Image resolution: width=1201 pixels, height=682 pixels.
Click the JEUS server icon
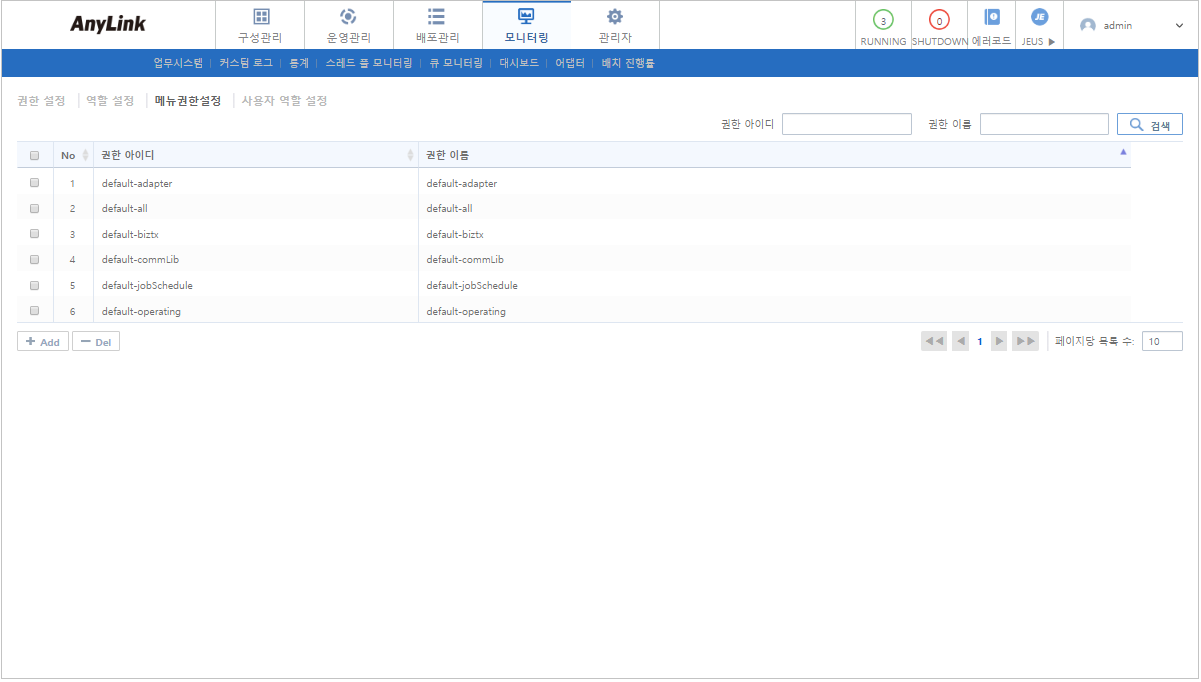point(1039,17)
